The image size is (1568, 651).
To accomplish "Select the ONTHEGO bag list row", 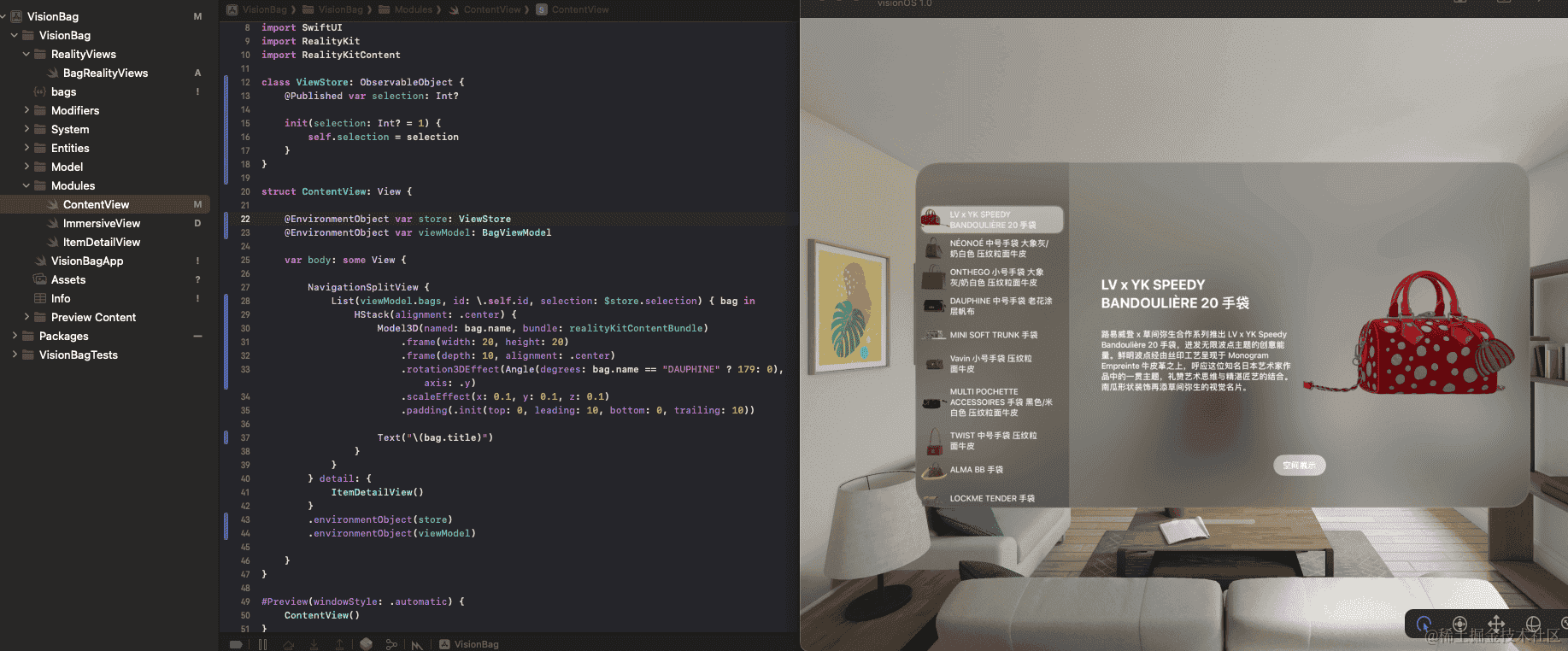I will click(x=992, y=278).
